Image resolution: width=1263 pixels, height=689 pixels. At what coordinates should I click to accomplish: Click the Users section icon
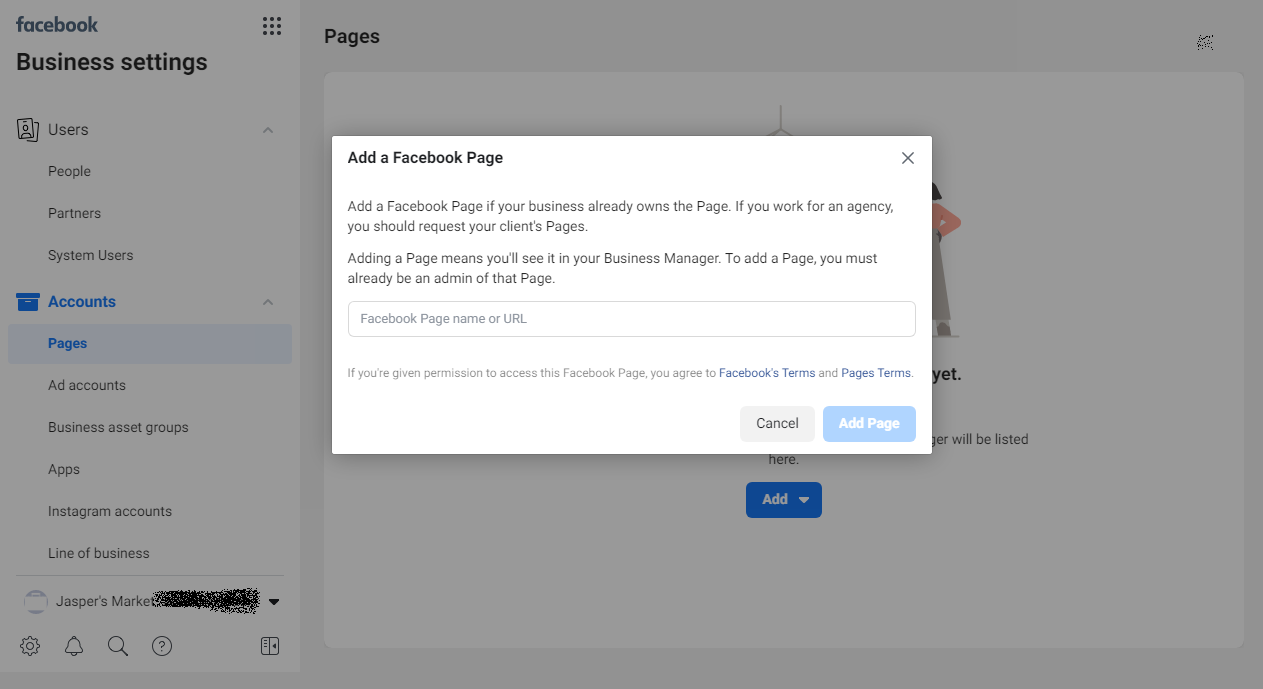[x=28, y=130]
